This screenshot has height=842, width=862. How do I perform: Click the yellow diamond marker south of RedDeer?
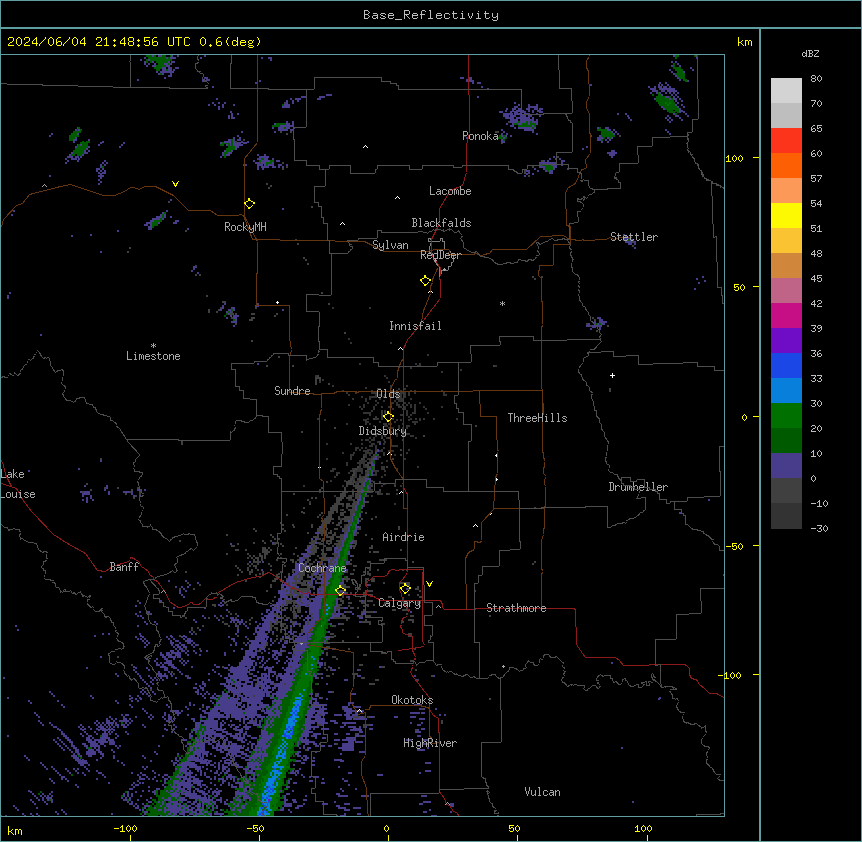(426, 281)
